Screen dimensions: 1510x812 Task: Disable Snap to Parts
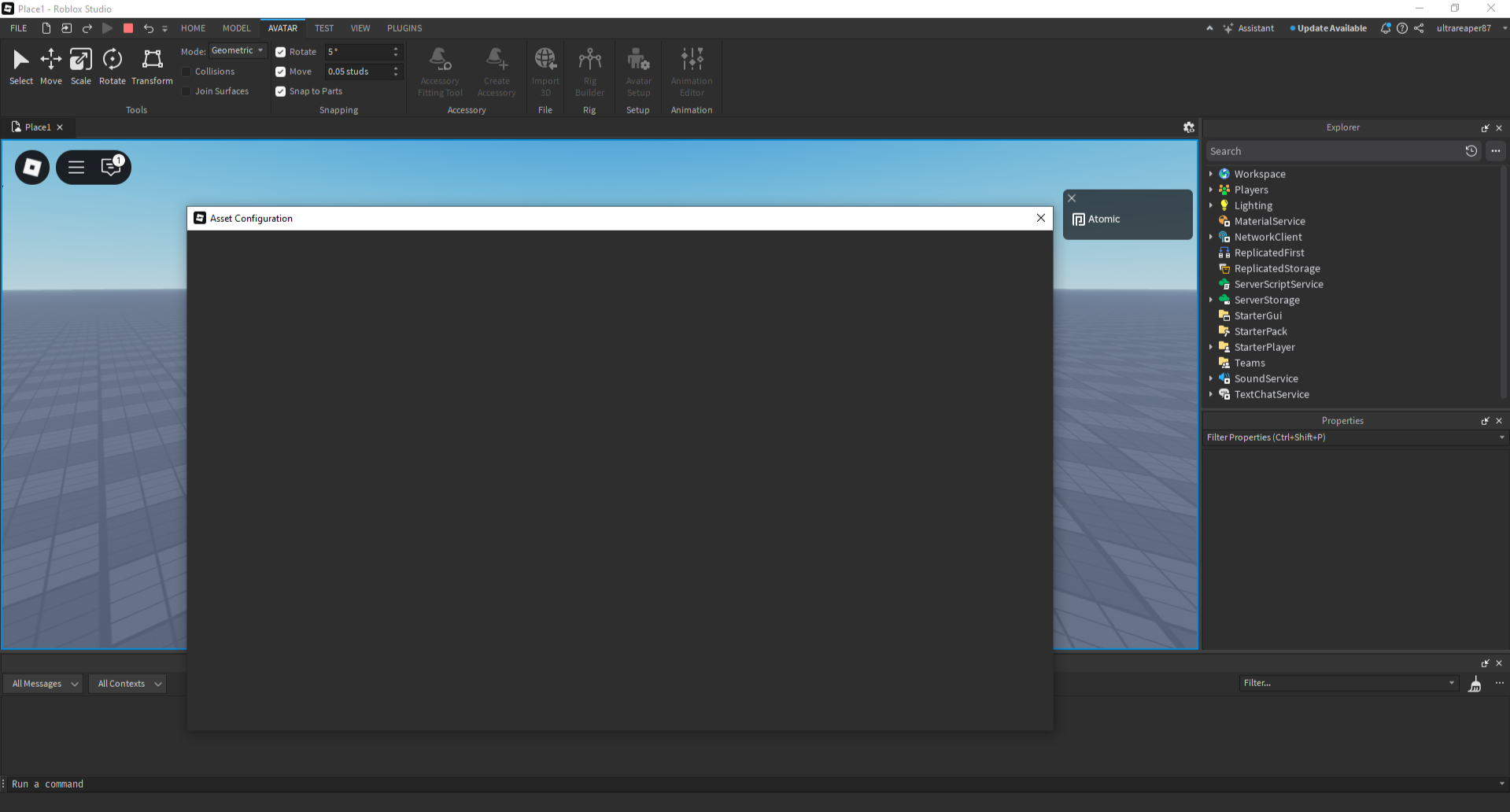280,91
